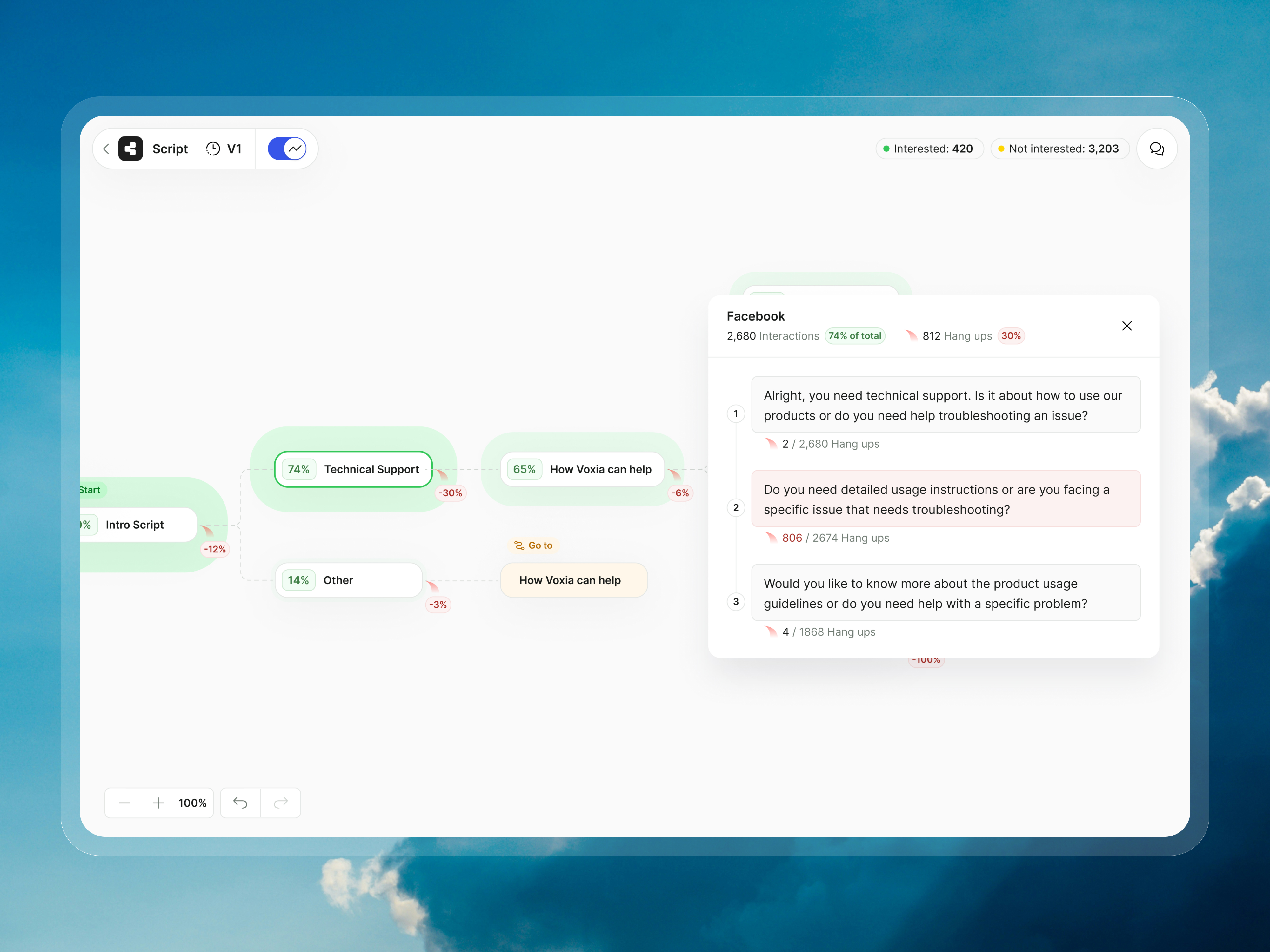
Task: Click the Interested: 420 badge
Action: (929, 149)
